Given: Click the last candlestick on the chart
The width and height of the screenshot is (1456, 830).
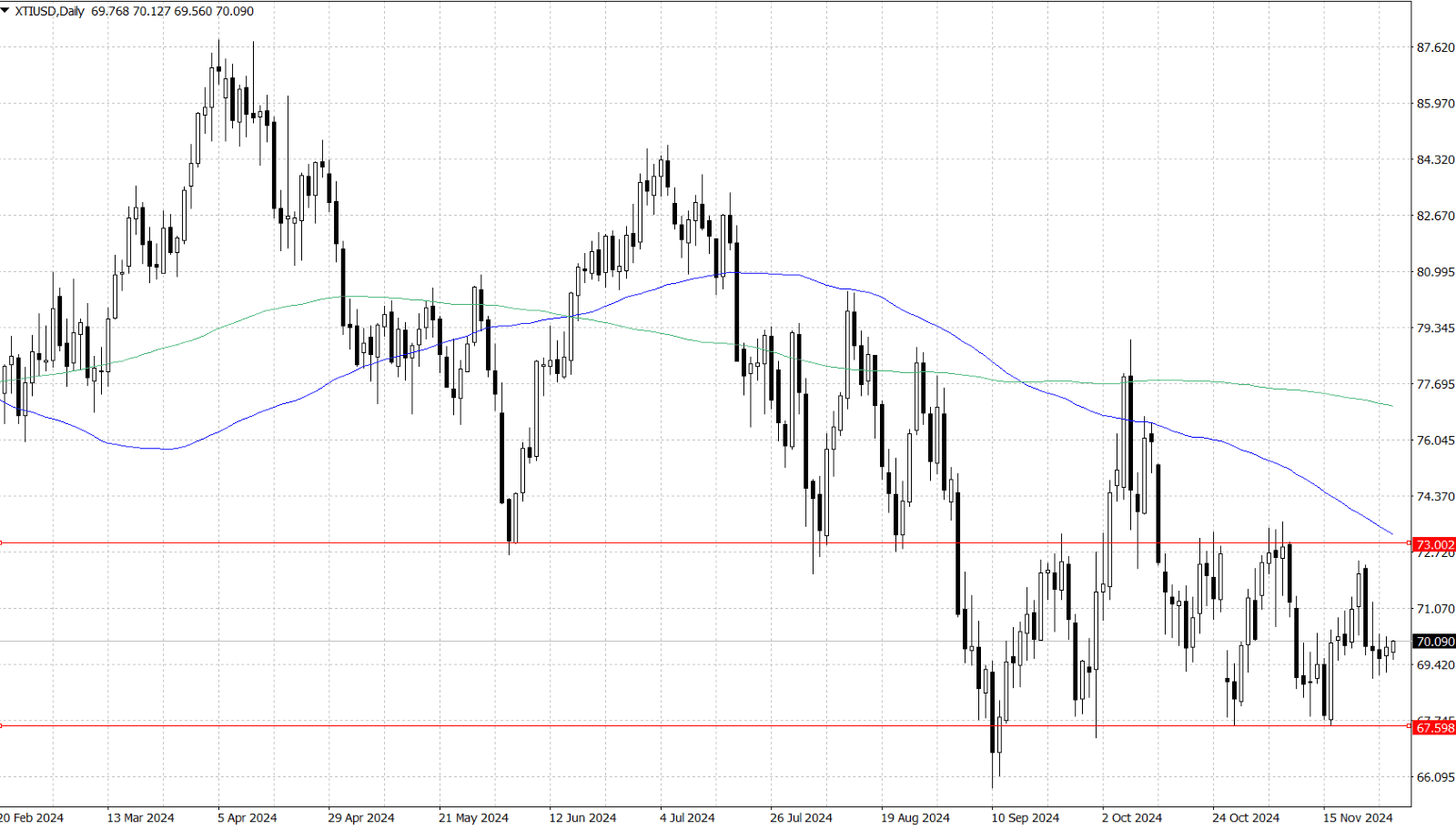Looking at the screenshot, I should point(1393,647).
